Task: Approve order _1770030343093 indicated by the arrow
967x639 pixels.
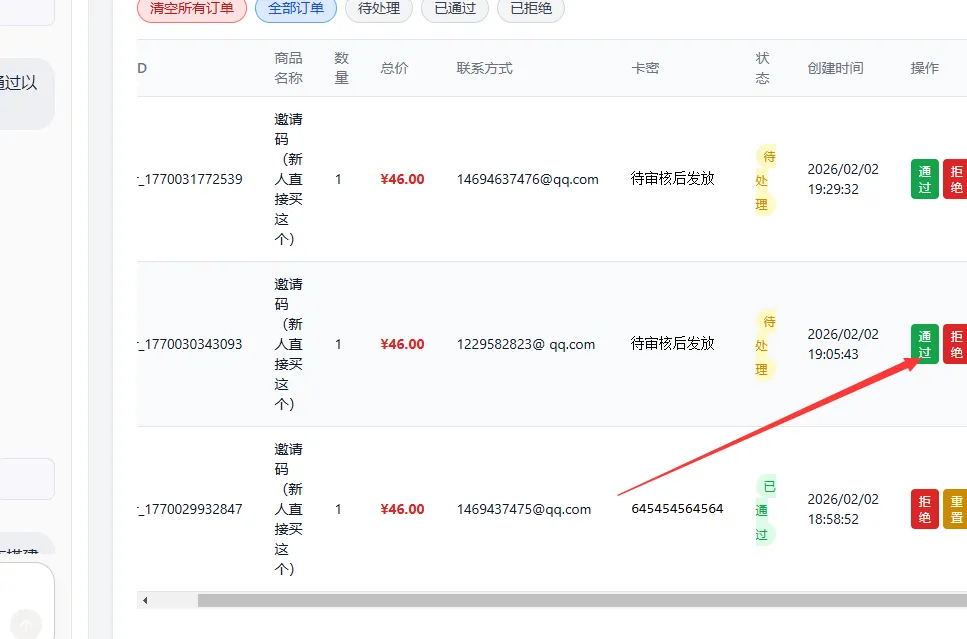Action: click(x=924, y=344)
